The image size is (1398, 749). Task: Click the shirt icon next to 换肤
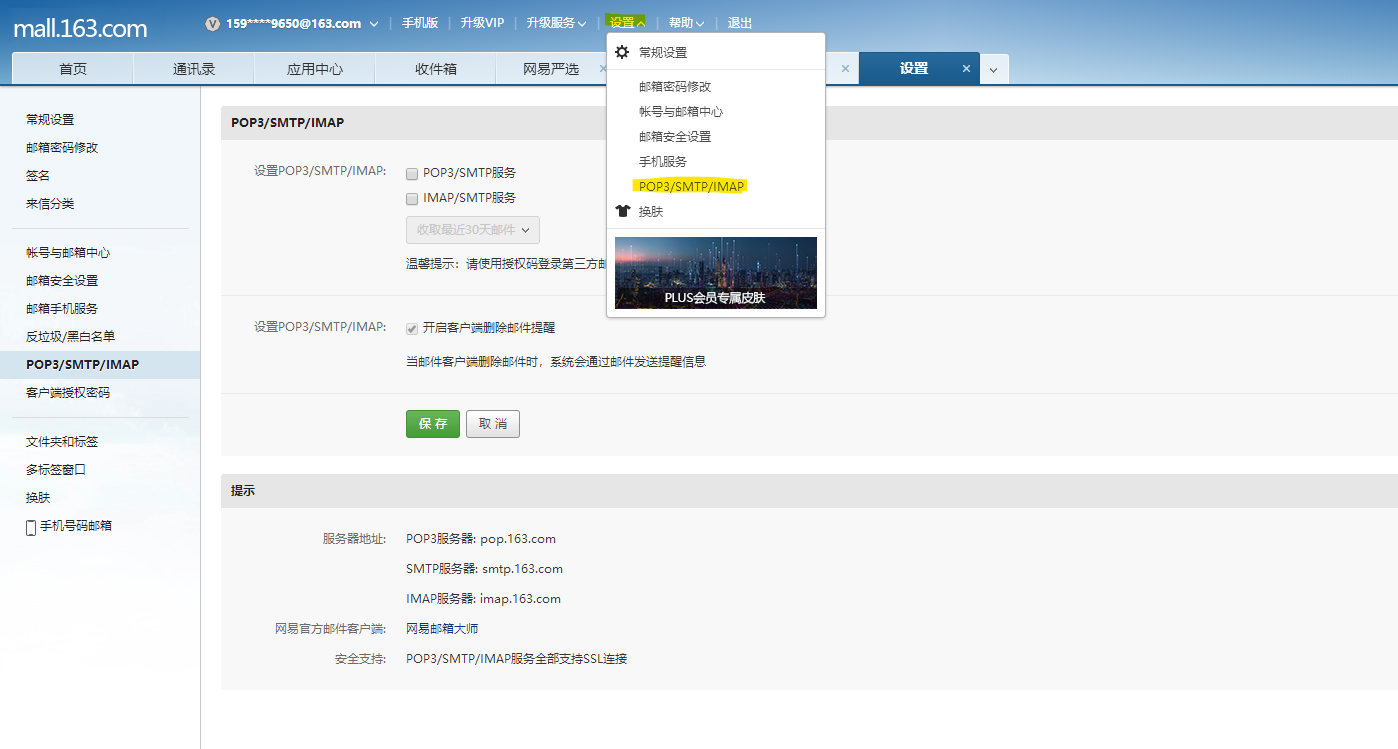620,213
